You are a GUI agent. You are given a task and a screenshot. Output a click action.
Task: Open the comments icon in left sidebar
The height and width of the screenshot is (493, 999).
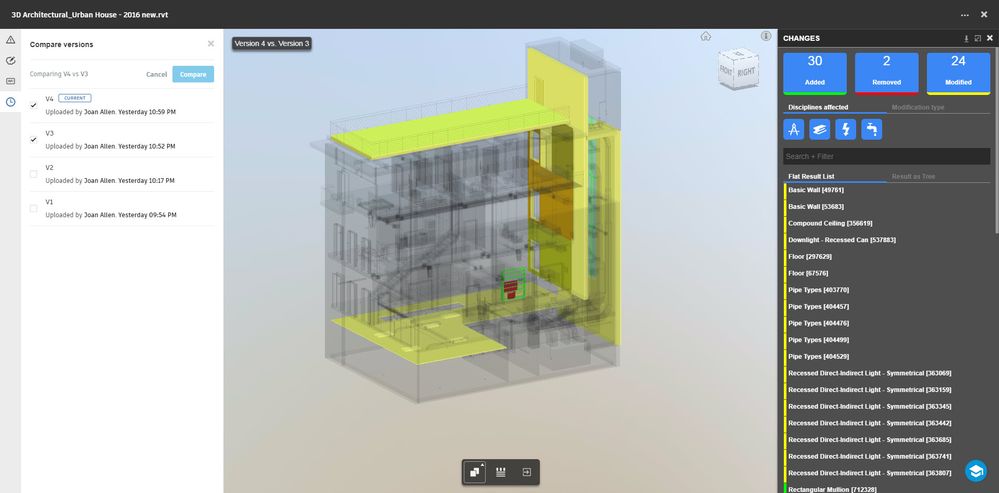[10, 81]
